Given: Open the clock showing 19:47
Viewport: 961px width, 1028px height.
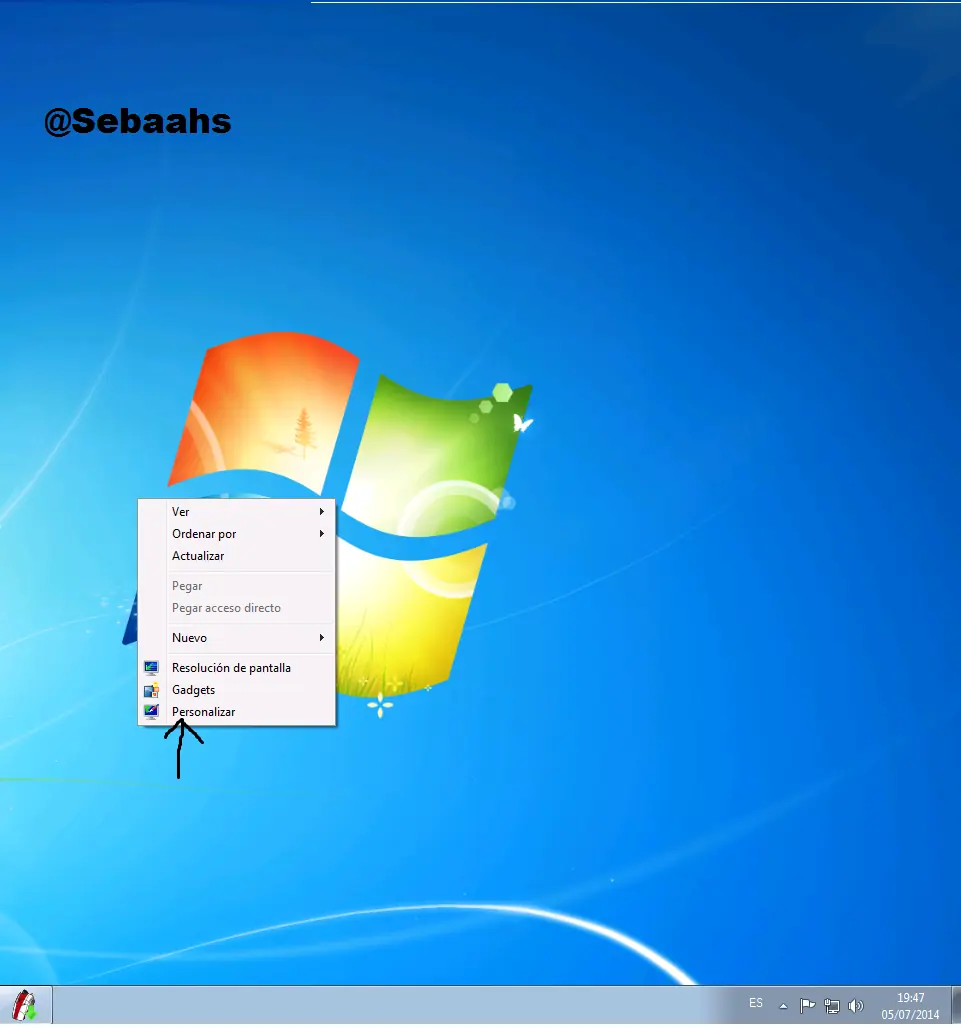Looking at the screenshot, I should coord(911,1006).
